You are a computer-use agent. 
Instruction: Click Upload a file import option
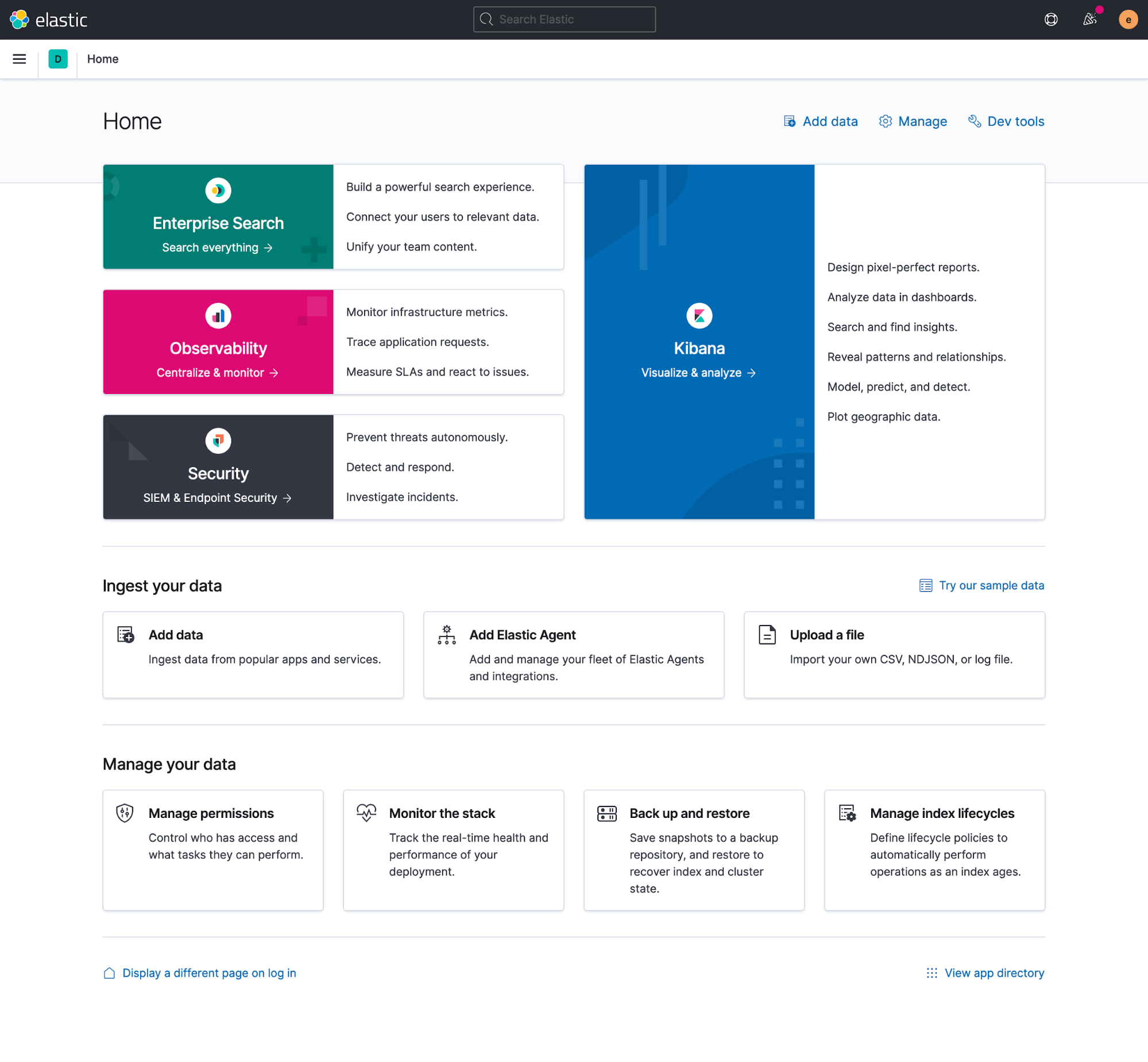tap(894, 654)
